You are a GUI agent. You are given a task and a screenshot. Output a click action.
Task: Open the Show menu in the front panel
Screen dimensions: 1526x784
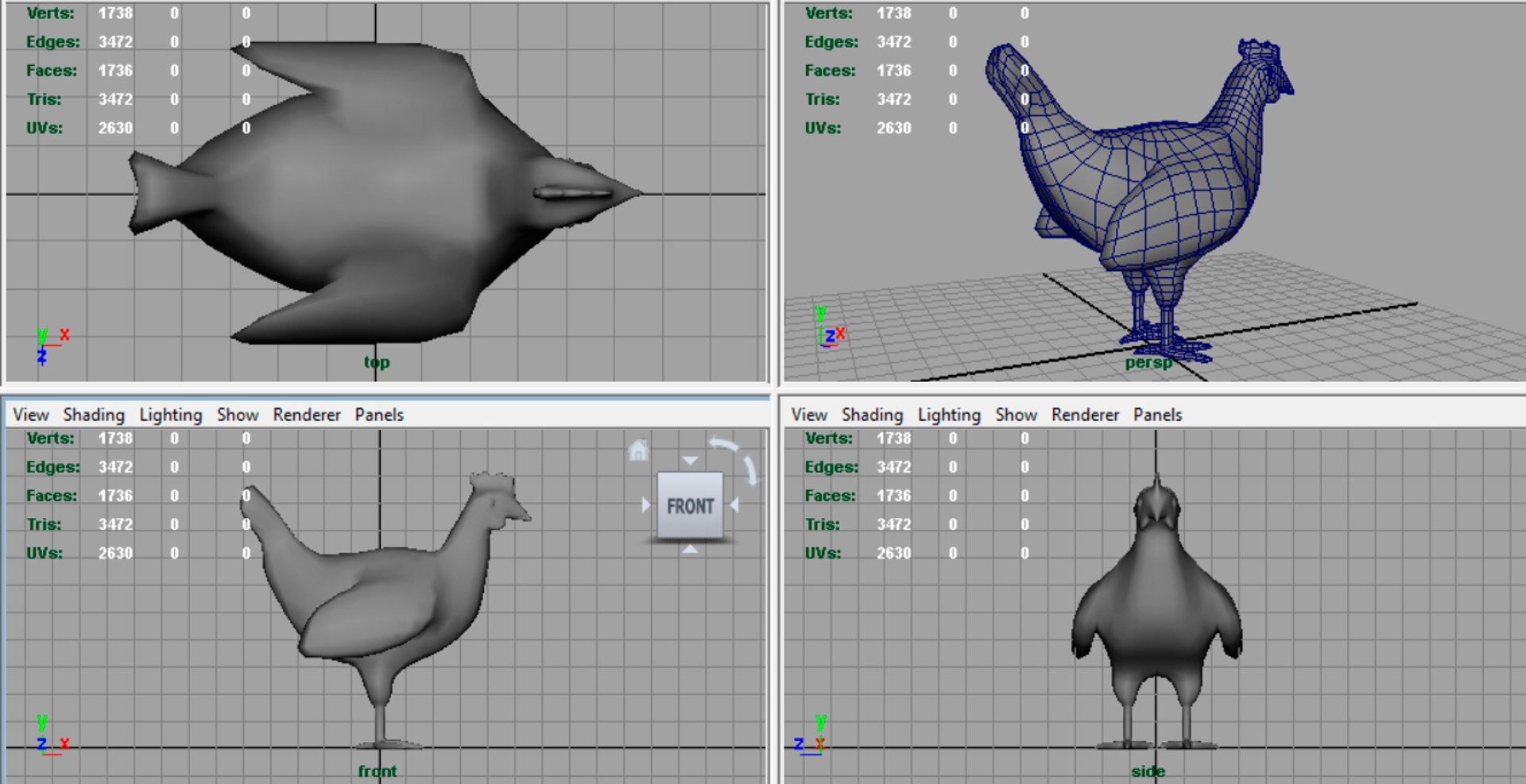(238, 415)
